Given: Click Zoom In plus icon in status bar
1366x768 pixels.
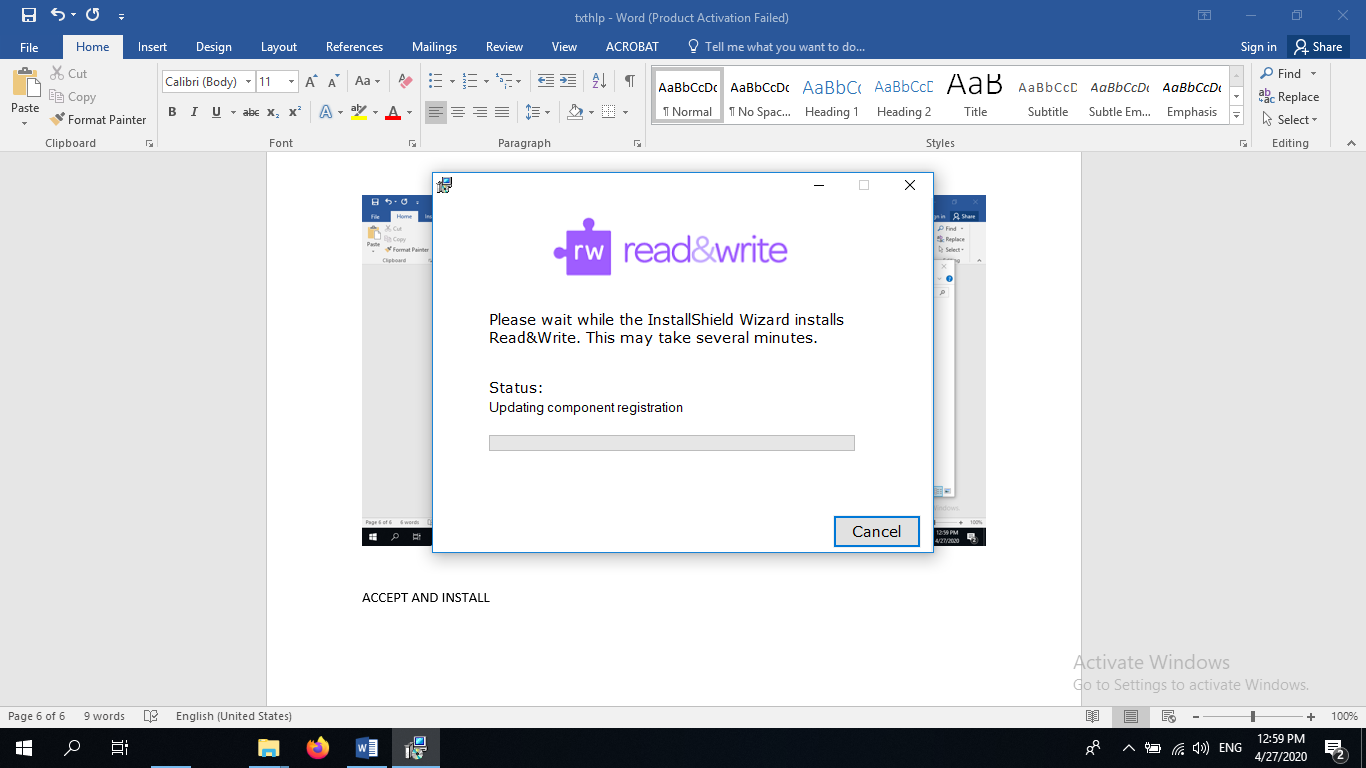Looking at the screenshot, I should [x=1311, y=716].
